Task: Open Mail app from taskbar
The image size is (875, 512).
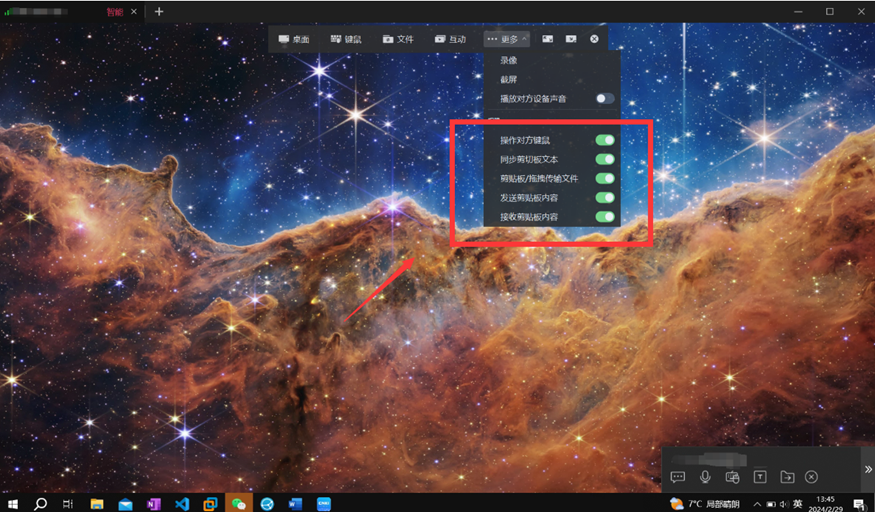Action: 126,504
